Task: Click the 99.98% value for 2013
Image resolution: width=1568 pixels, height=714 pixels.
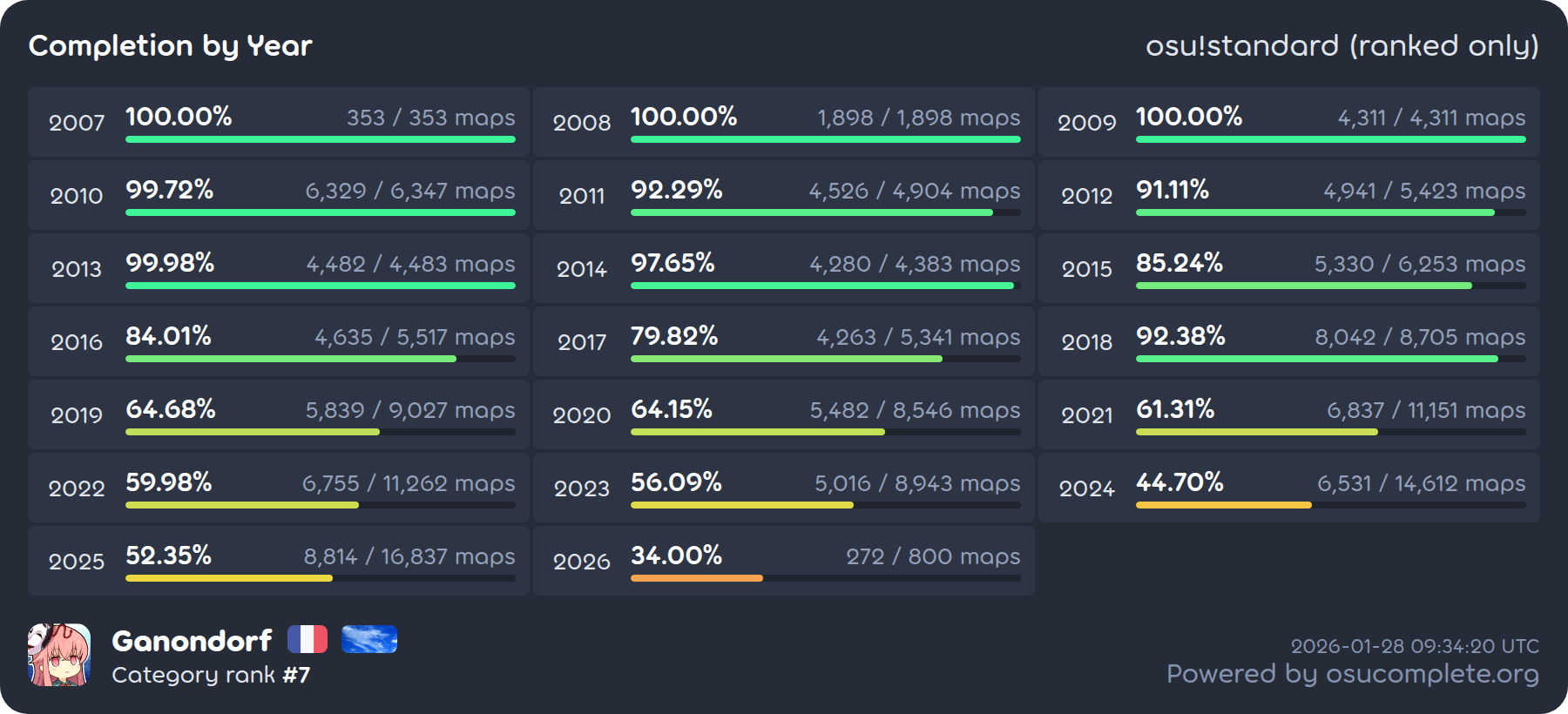Action: (x=170, y=263)
